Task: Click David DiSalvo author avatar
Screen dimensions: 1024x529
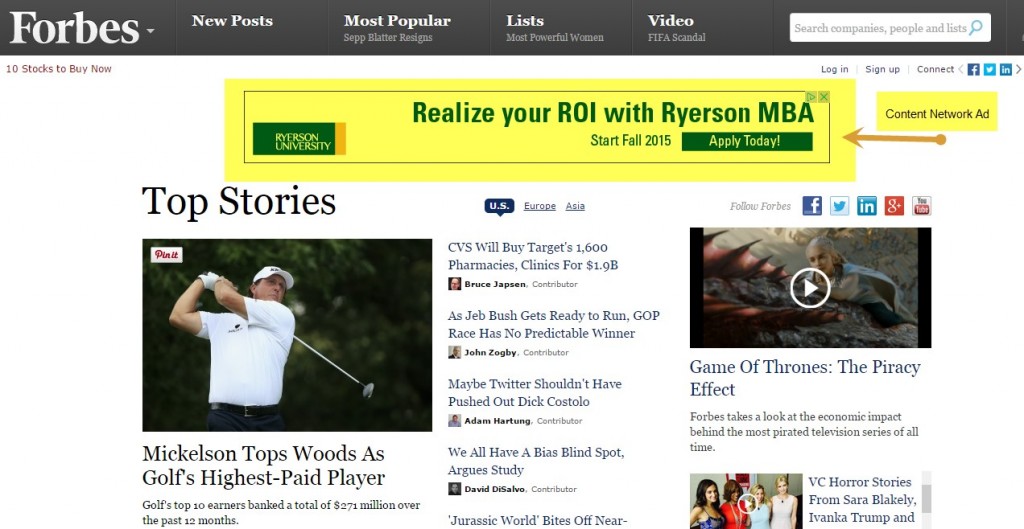Action: [x=455, y=489]
